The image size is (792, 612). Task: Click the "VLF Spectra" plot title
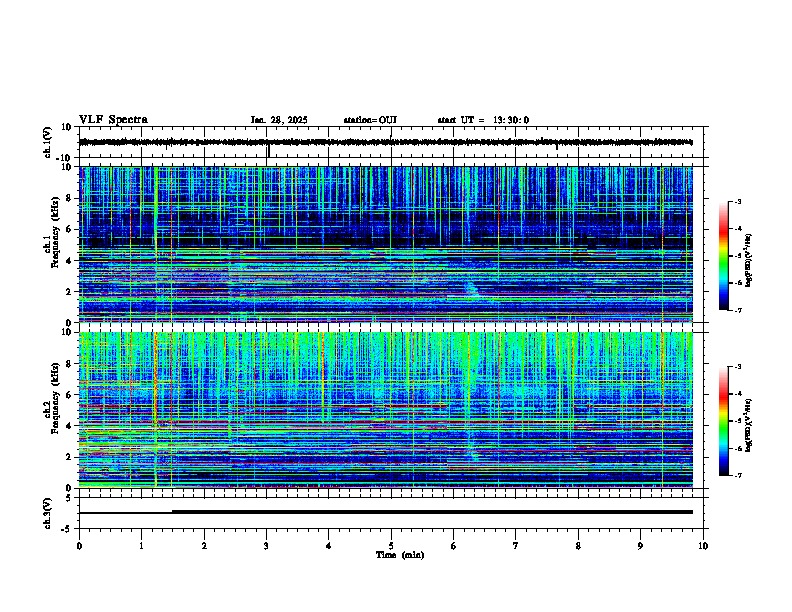[113, 120]
